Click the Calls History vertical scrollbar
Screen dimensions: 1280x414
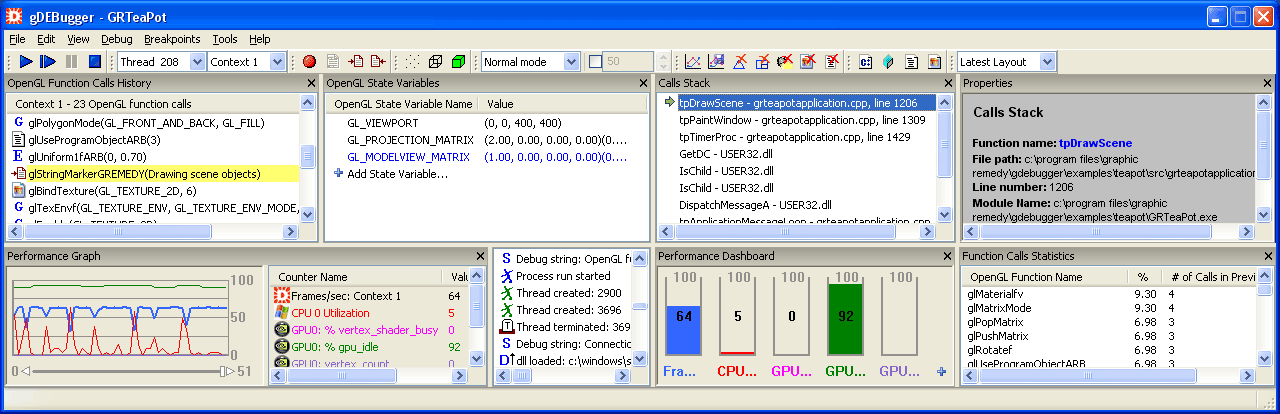(308, 158)
